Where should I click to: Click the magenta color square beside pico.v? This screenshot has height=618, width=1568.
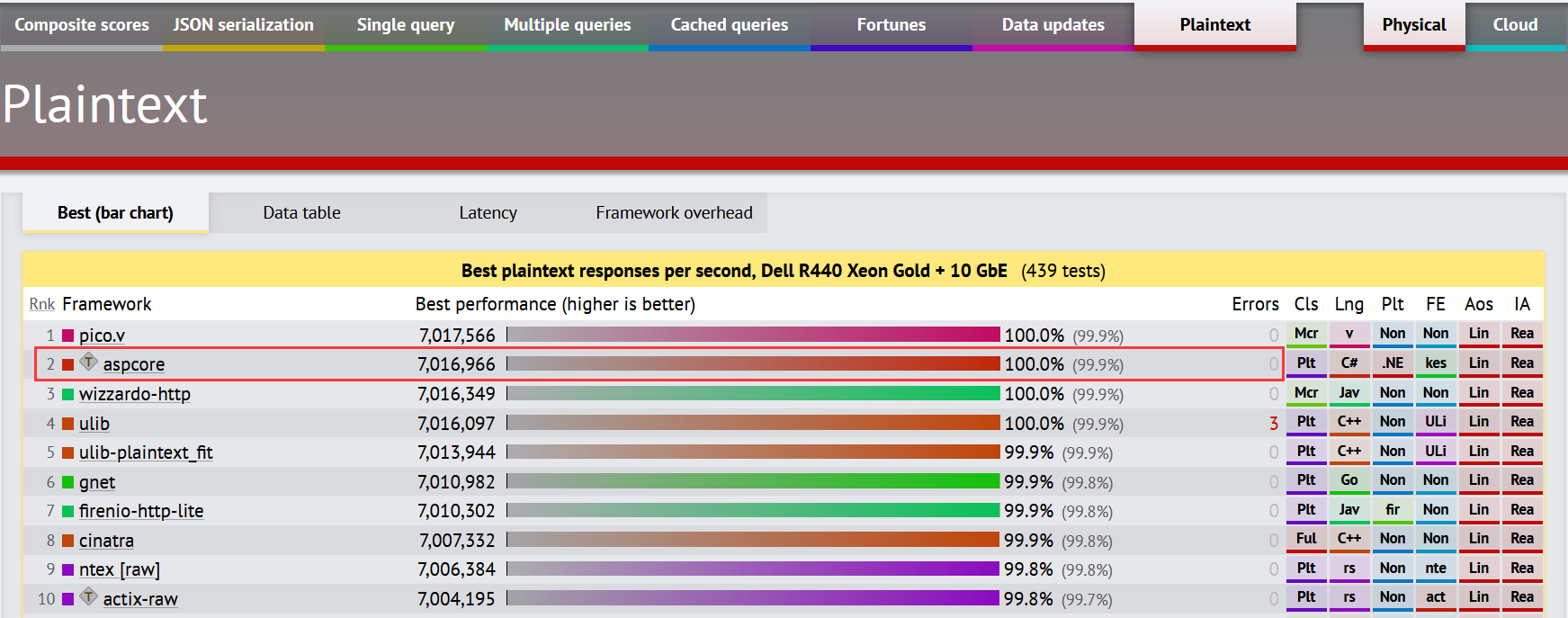[67, 336]
